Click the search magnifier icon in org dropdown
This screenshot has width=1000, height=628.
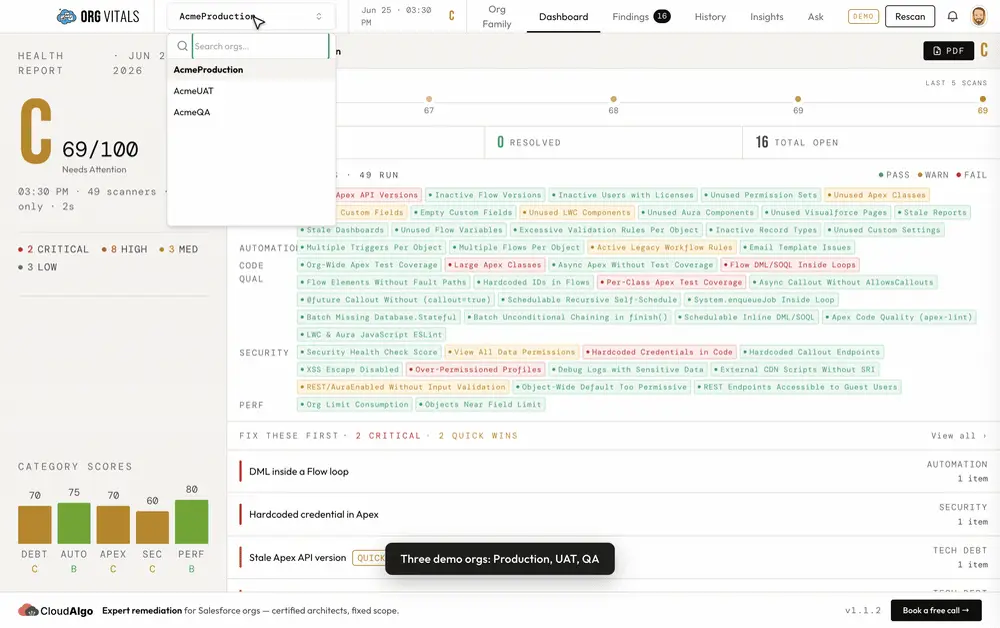[x=182, y=46]
